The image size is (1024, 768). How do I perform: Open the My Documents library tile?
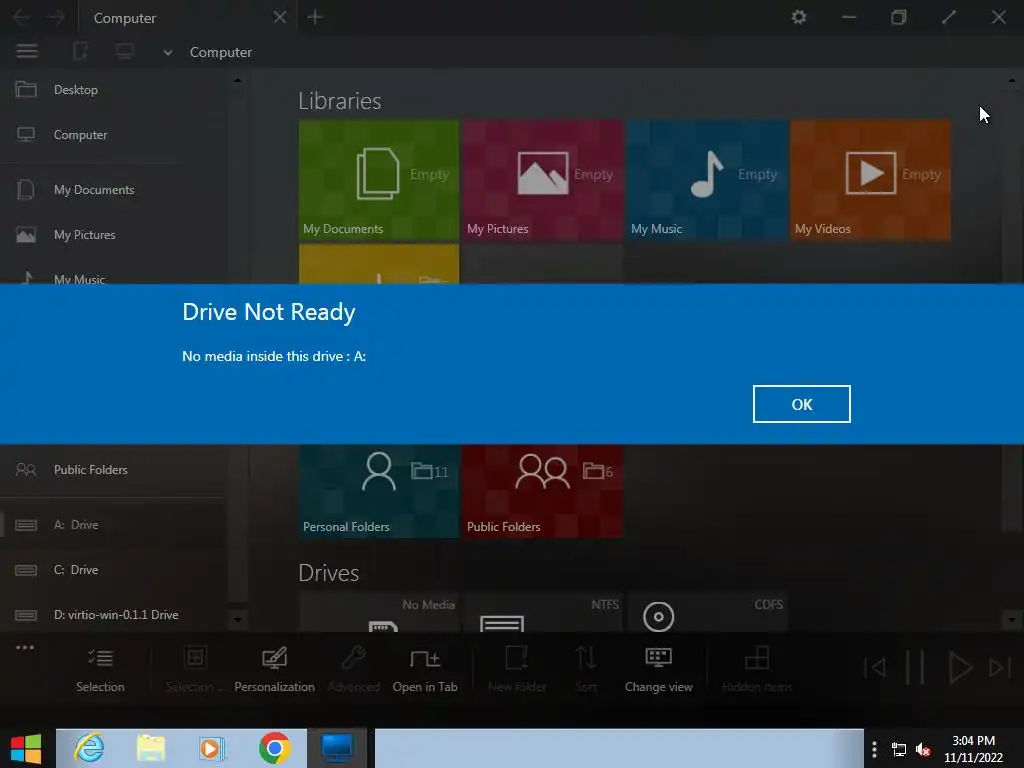379,180
